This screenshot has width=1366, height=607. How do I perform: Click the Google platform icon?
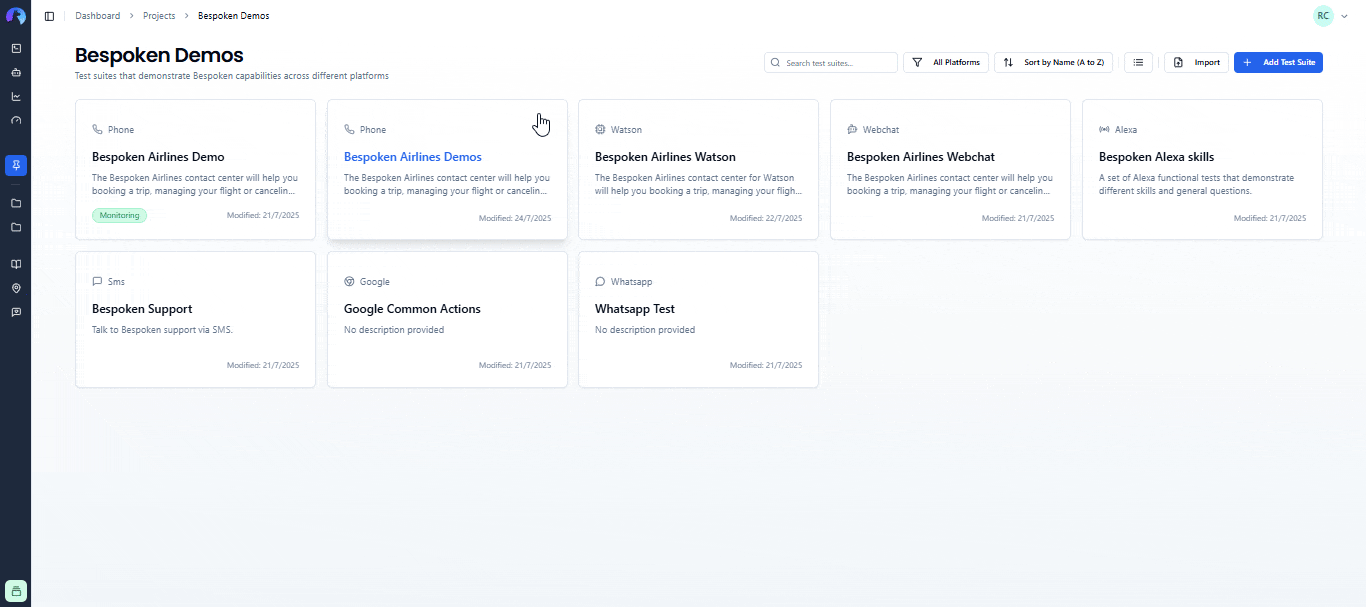coord(349,281)
